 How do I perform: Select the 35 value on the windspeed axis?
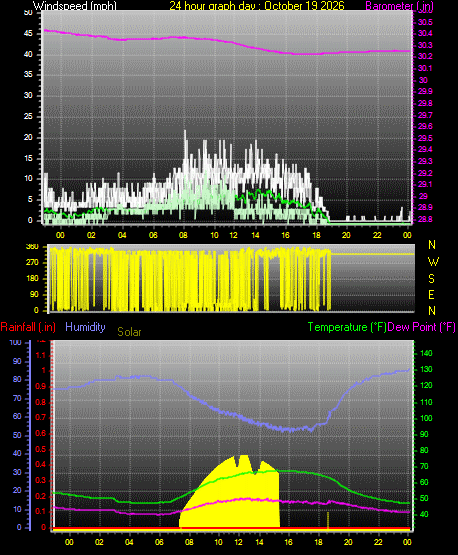28,75
